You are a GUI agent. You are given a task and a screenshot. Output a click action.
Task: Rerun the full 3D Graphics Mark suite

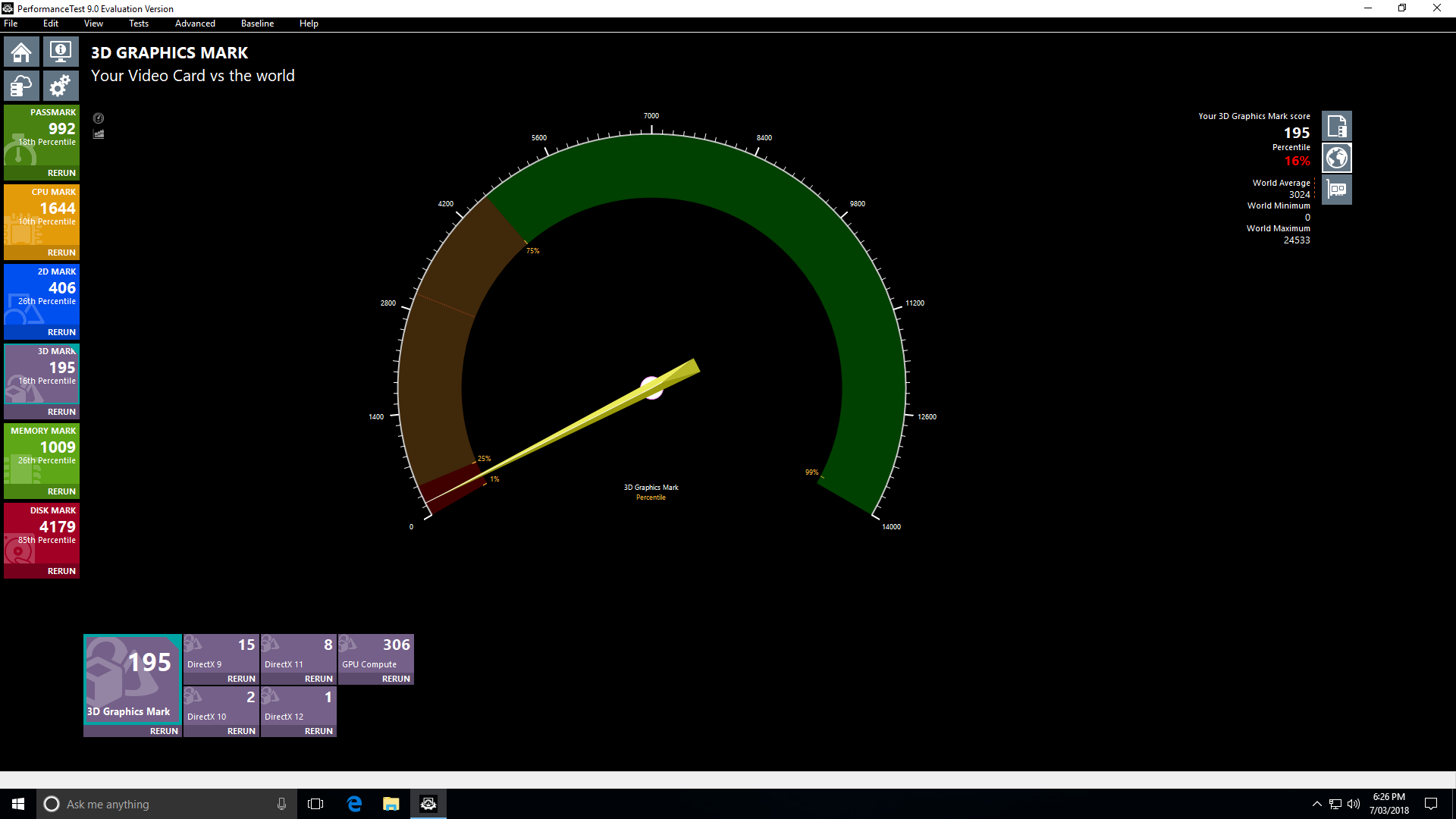point(164,731)
